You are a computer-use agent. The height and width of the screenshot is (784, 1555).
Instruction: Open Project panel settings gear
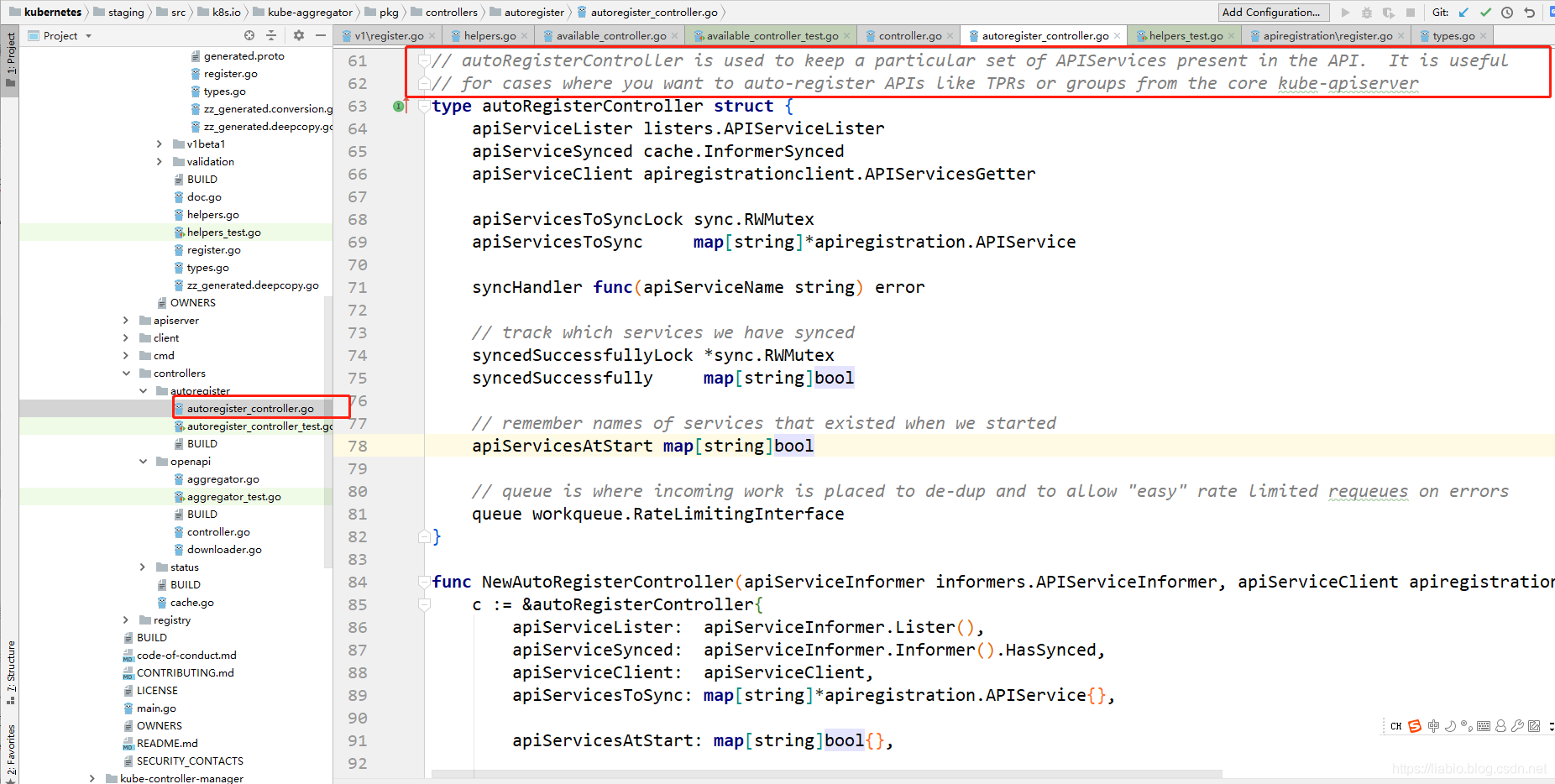(299, 35)
